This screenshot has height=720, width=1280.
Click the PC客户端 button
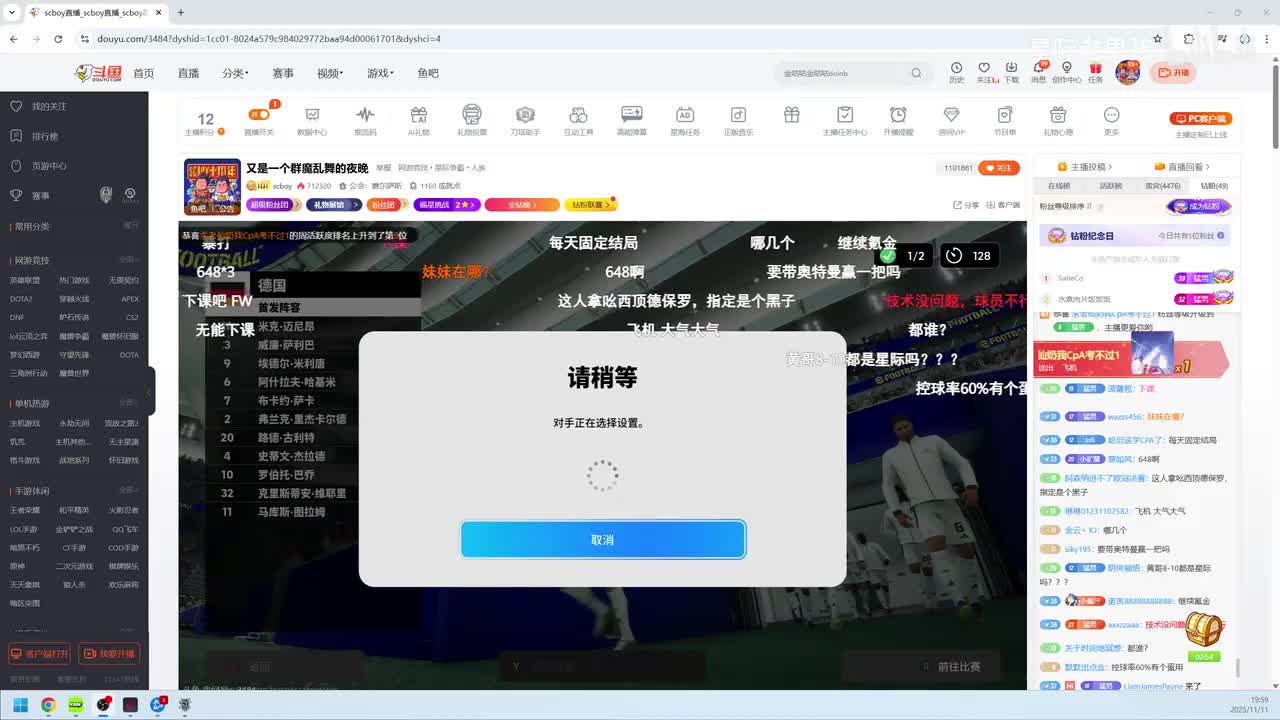coord(1200,118)
